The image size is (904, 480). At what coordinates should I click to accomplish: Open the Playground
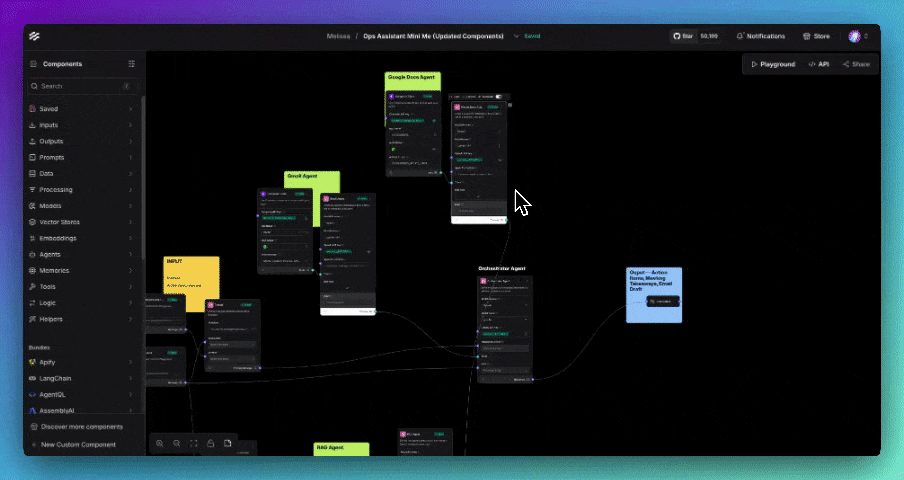point(772,64)
